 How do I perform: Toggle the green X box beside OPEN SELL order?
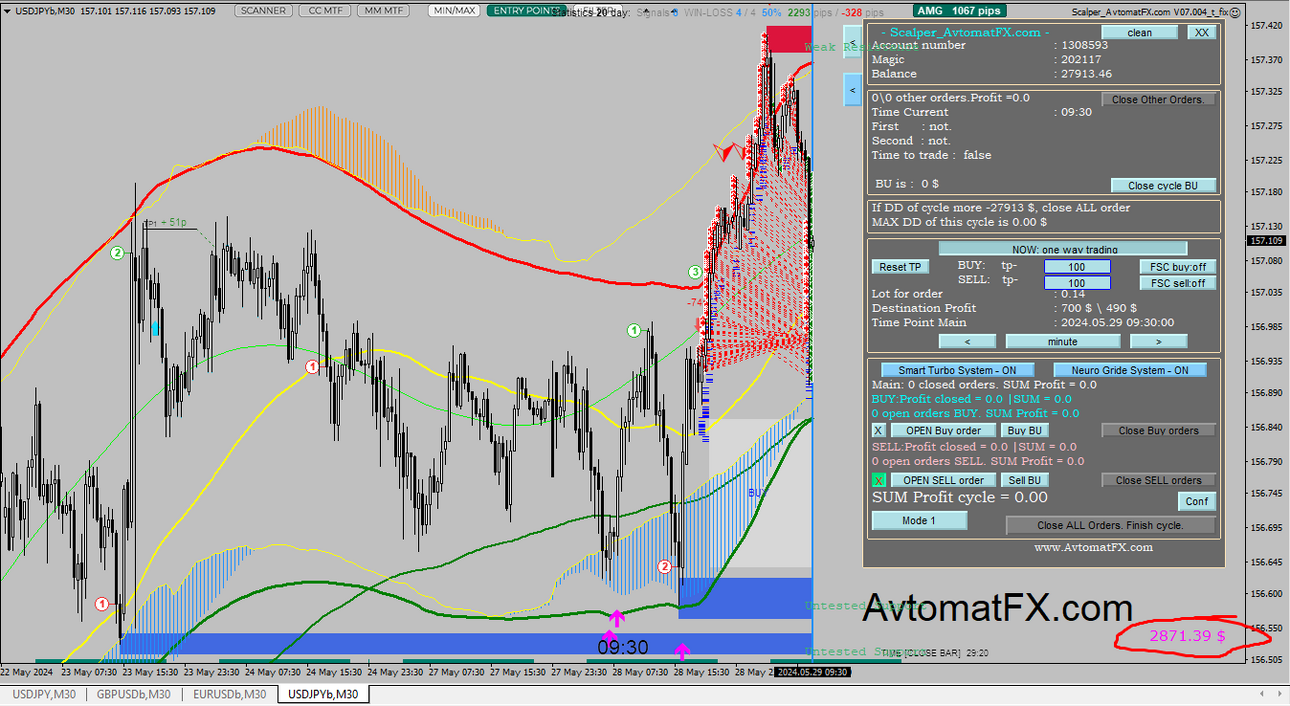point(879,480)
